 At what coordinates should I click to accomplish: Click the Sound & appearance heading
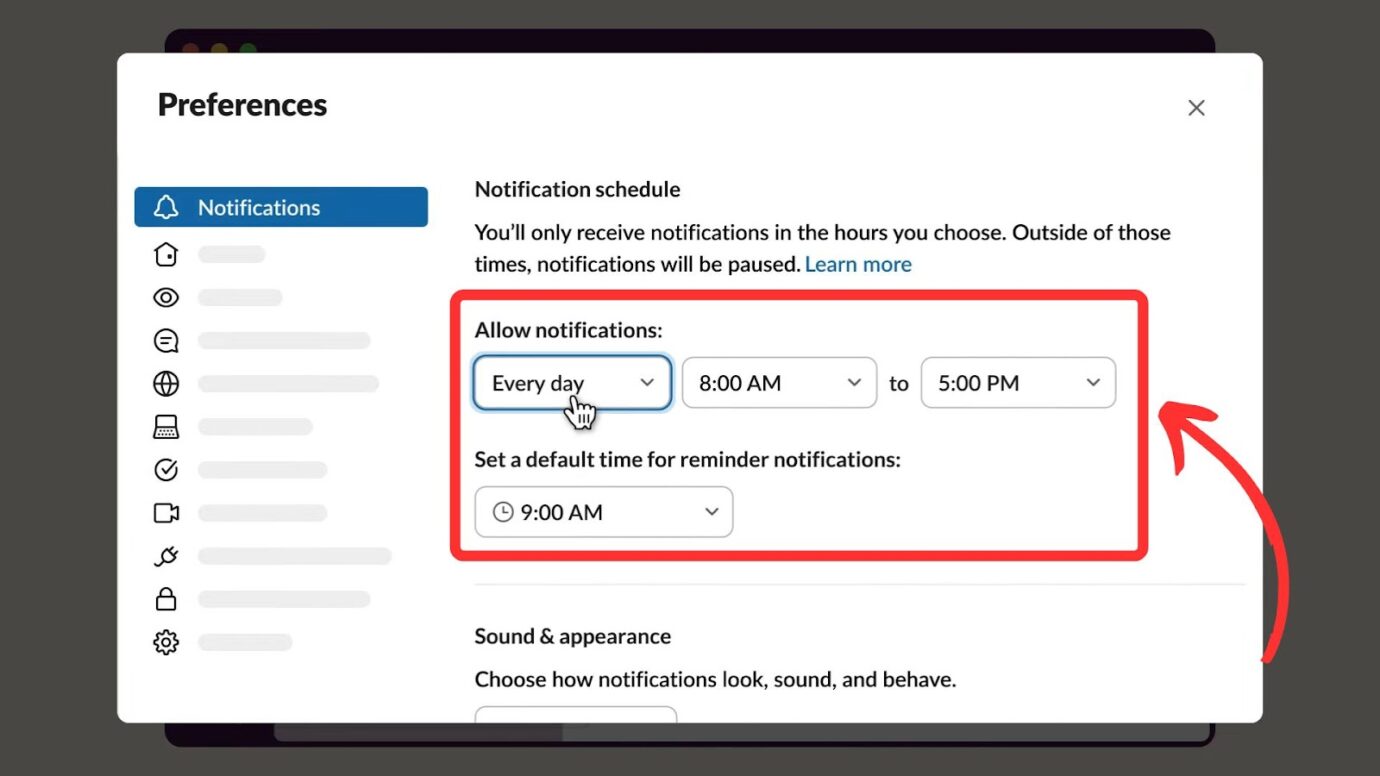pyautogui.click(x=573, y=636)
